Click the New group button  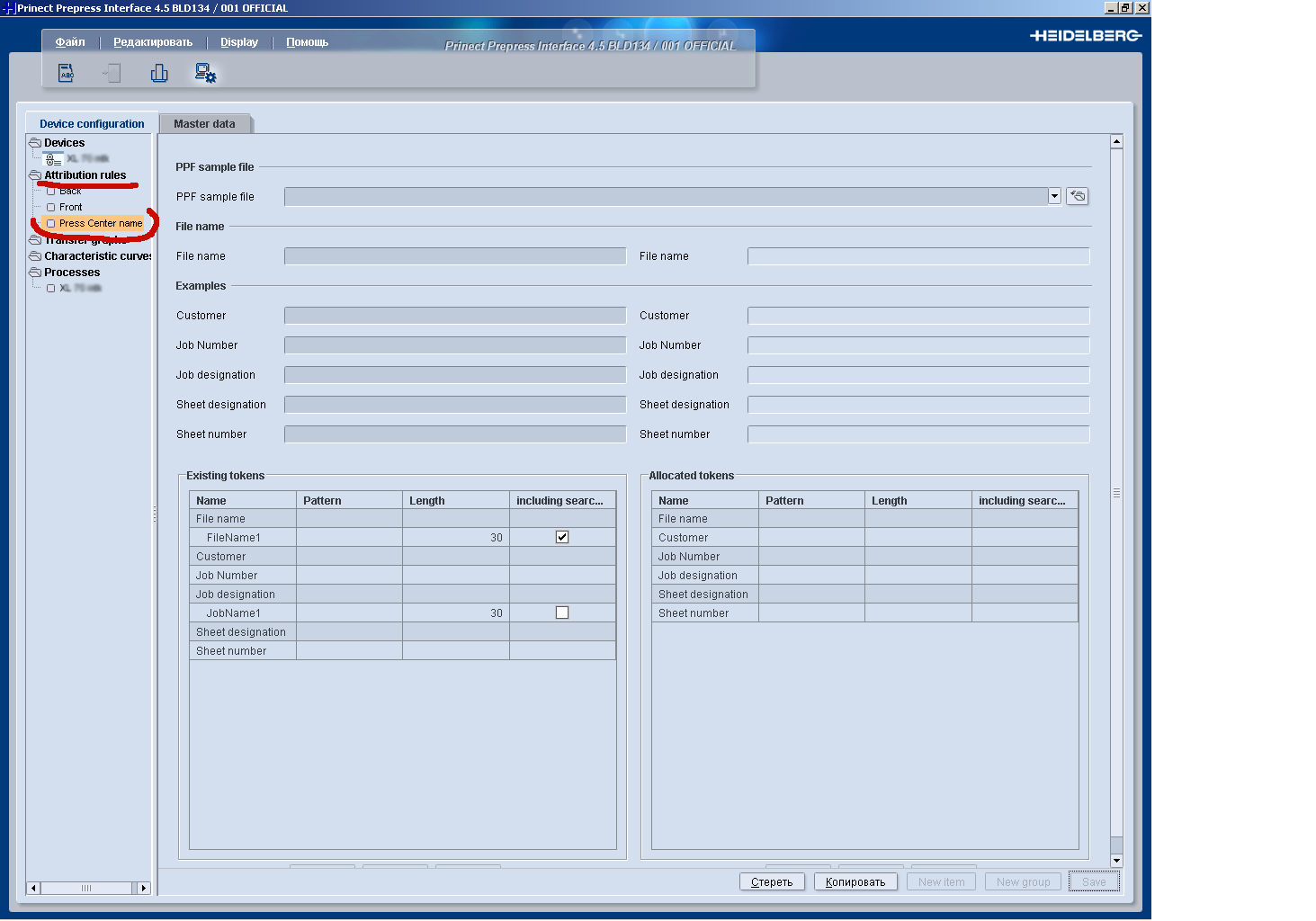(1024, 882)
